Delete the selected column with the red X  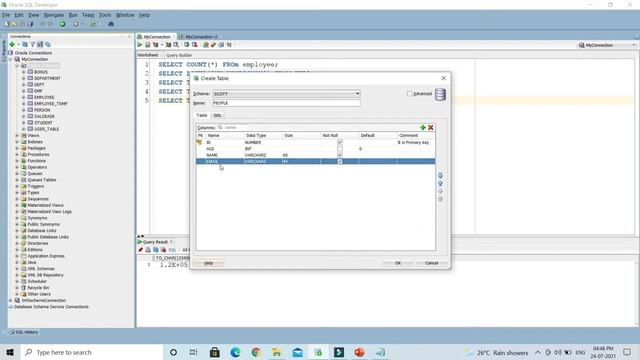[431, 127]
